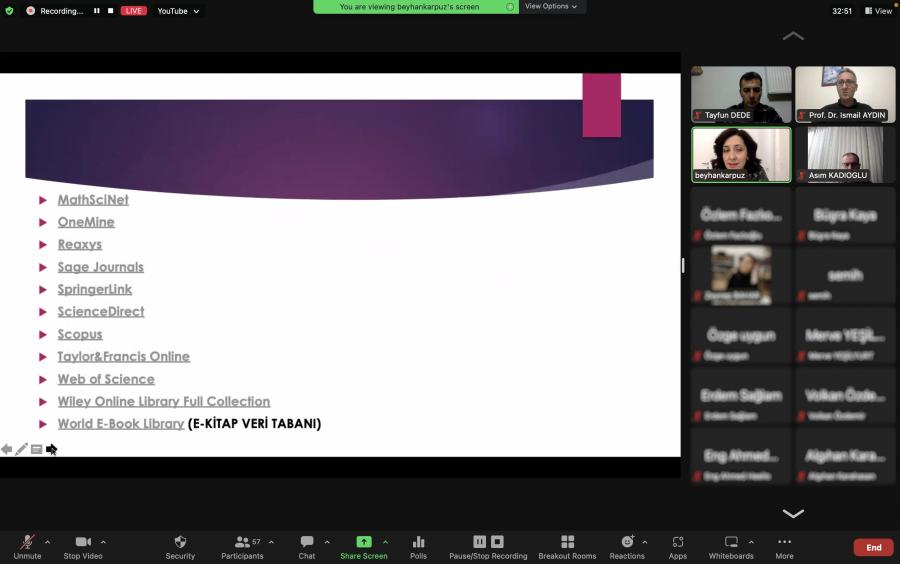Click the gallery panel resize handle
The width and height of the screenshot is (900, 564).
(683, 265)
